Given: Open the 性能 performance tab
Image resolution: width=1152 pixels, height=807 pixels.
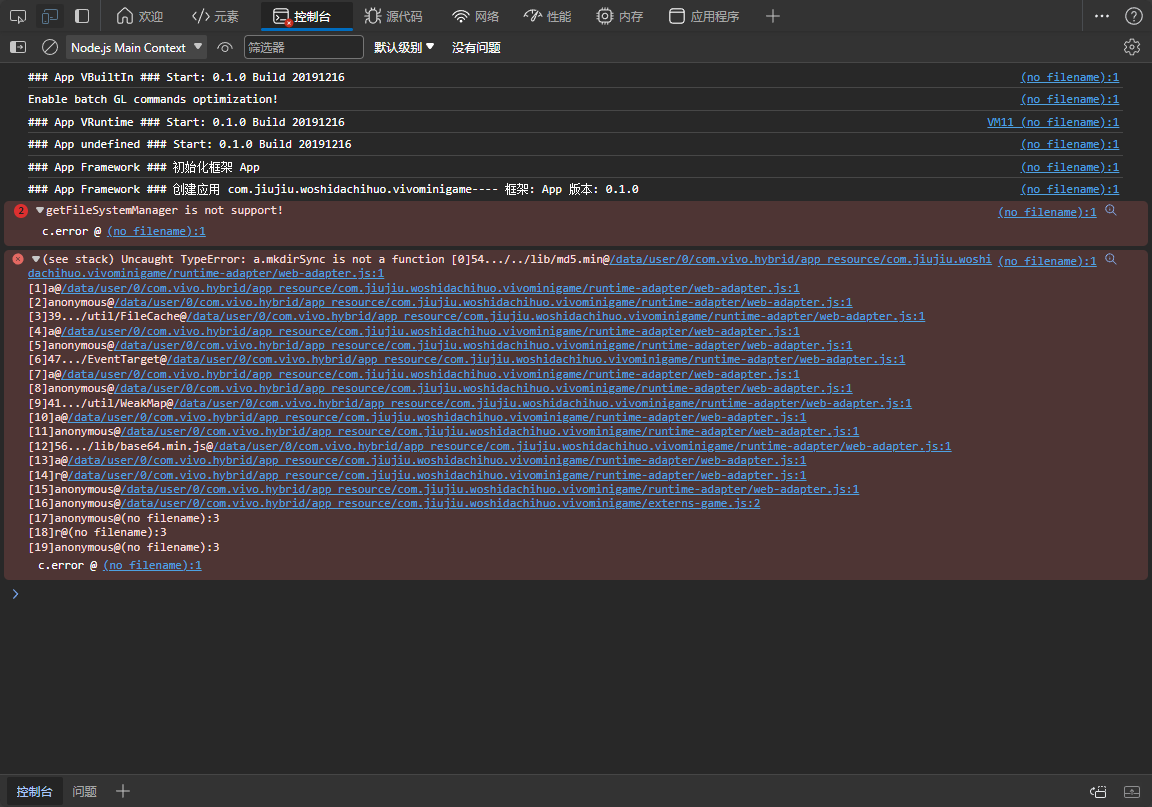Looking at the screenshot, I should (x=547, y=16).
